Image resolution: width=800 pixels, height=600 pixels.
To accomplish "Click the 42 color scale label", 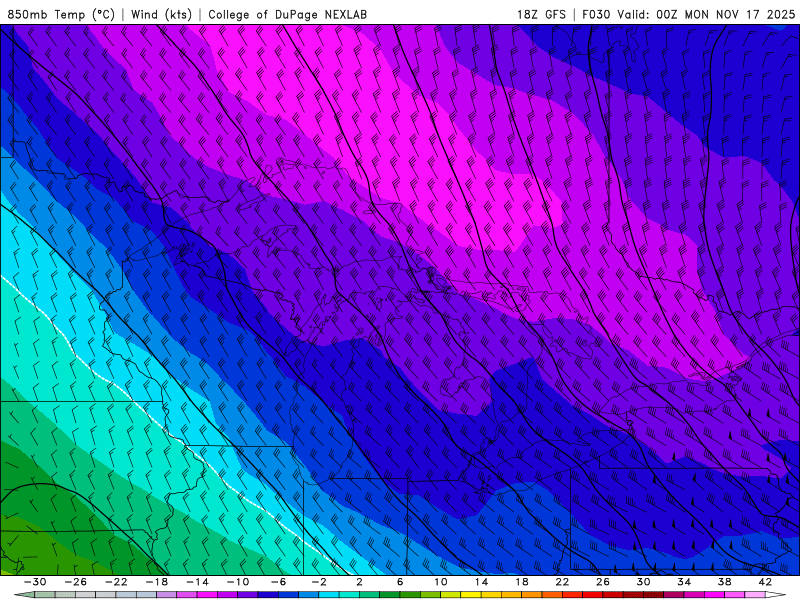I will coord(765,582).
